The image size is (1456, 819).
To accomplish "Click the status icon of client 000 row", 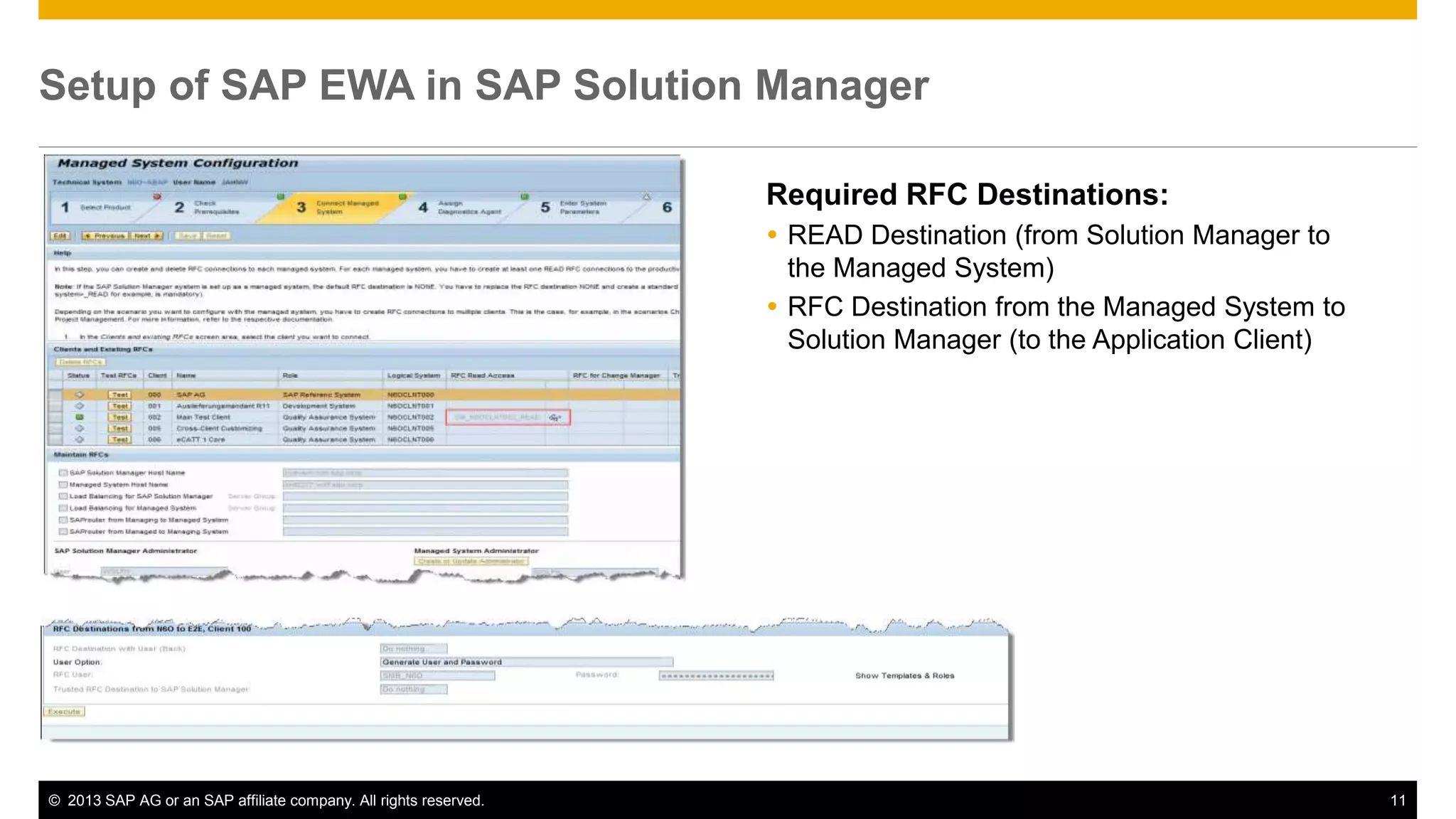I will click(x=80, y=395).
